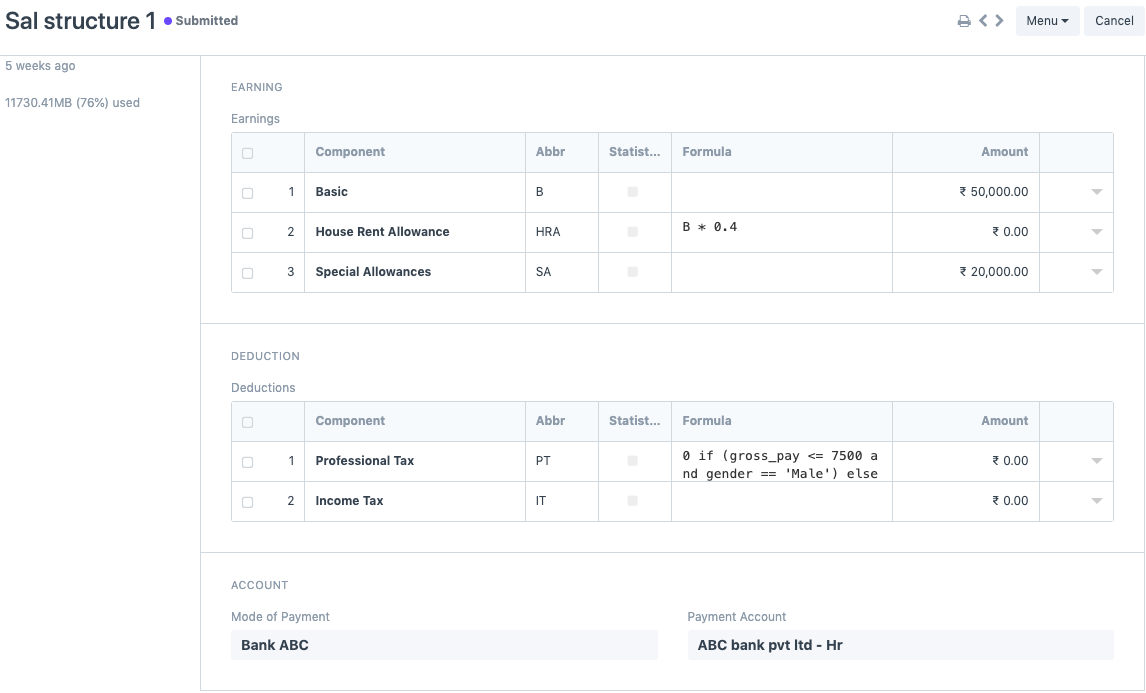Expand the Special Allowances row arrow
This screenshot has width=1146, height=693.
[1096, 272]
